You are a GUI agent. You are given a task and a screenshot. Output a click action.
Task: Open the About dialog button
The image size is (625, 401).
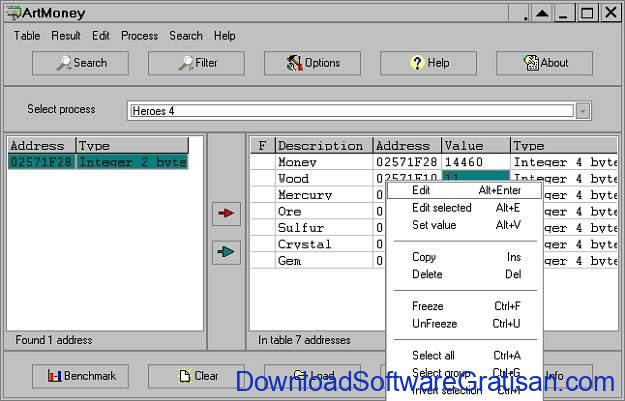click(x=544, y=63)
